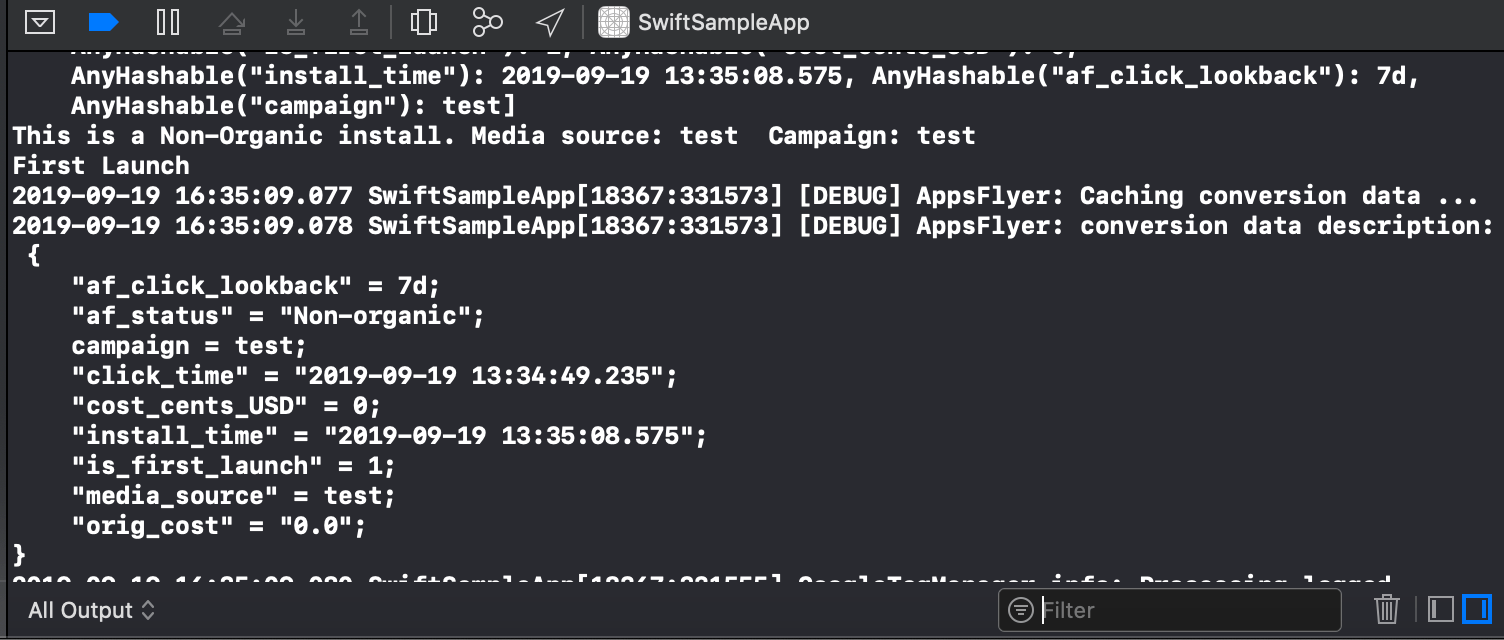Pause program execution
1504x640 pixels.
click(168, 21)
